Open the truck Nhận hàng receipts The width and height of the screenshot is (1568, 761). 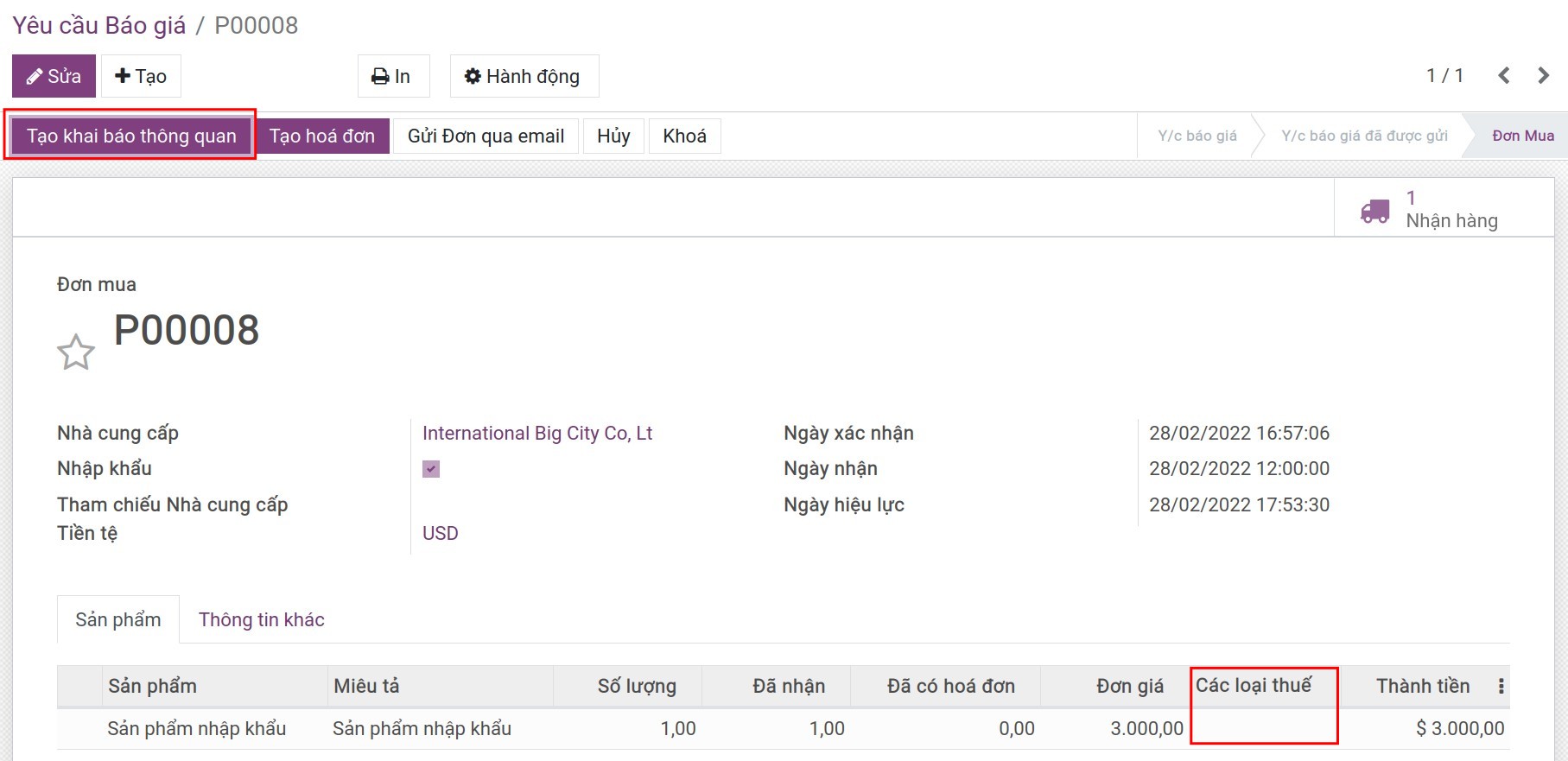click(x=1430, y=210)
